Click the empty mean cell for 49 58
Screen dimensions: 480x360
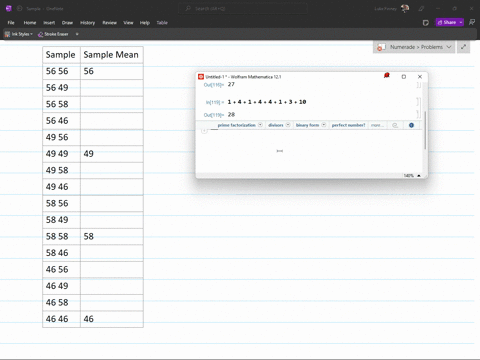pyautogui.click(x=112, y=170)
